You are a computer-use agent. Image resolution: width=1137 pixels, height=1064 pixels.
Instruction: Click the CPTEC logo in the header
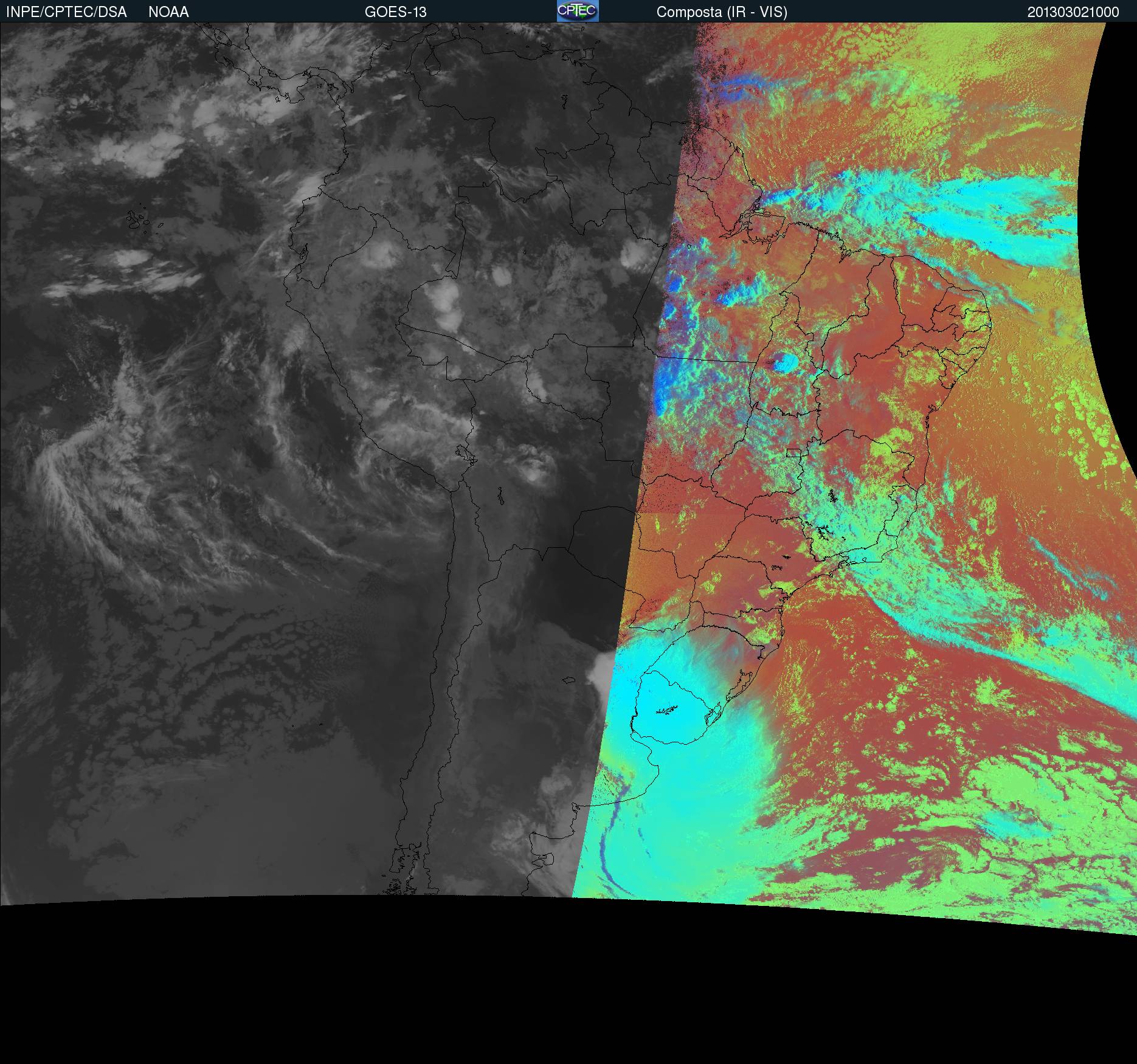pos(578,11)
